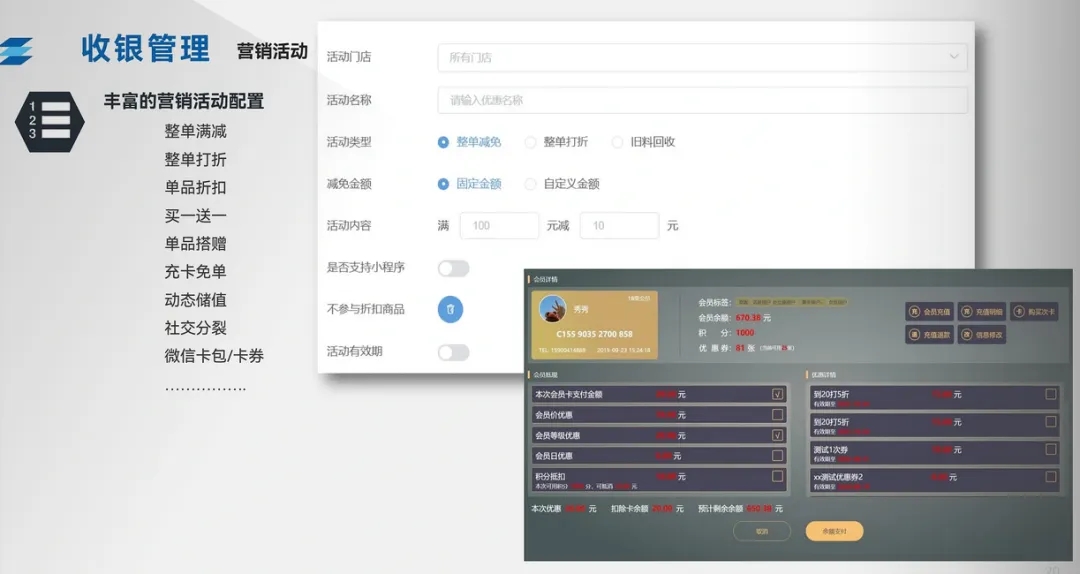
Task: Open 充值明细 recharge details icon button
Action: pyautogui.click(x=981, y=312)
